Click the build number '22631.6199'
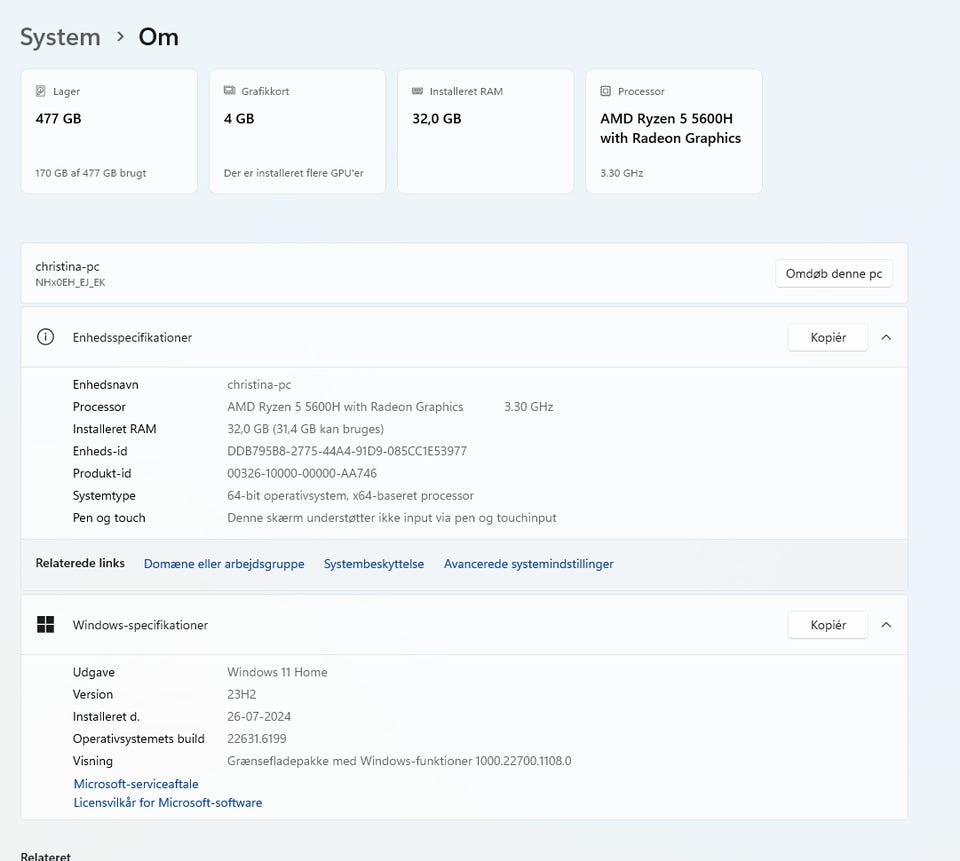The width and height of the screenshot is (960, 861). pos(257,739)
